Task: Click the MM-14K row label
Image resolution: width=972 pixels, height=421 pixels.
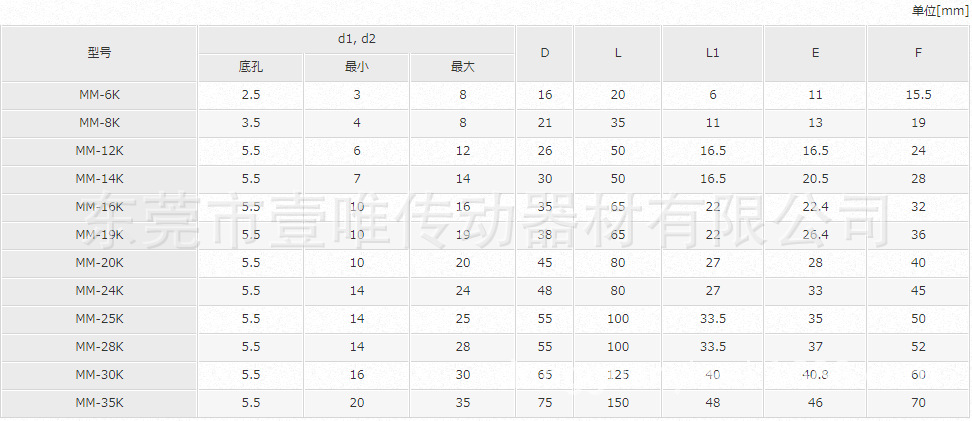Action: (99, 179)
